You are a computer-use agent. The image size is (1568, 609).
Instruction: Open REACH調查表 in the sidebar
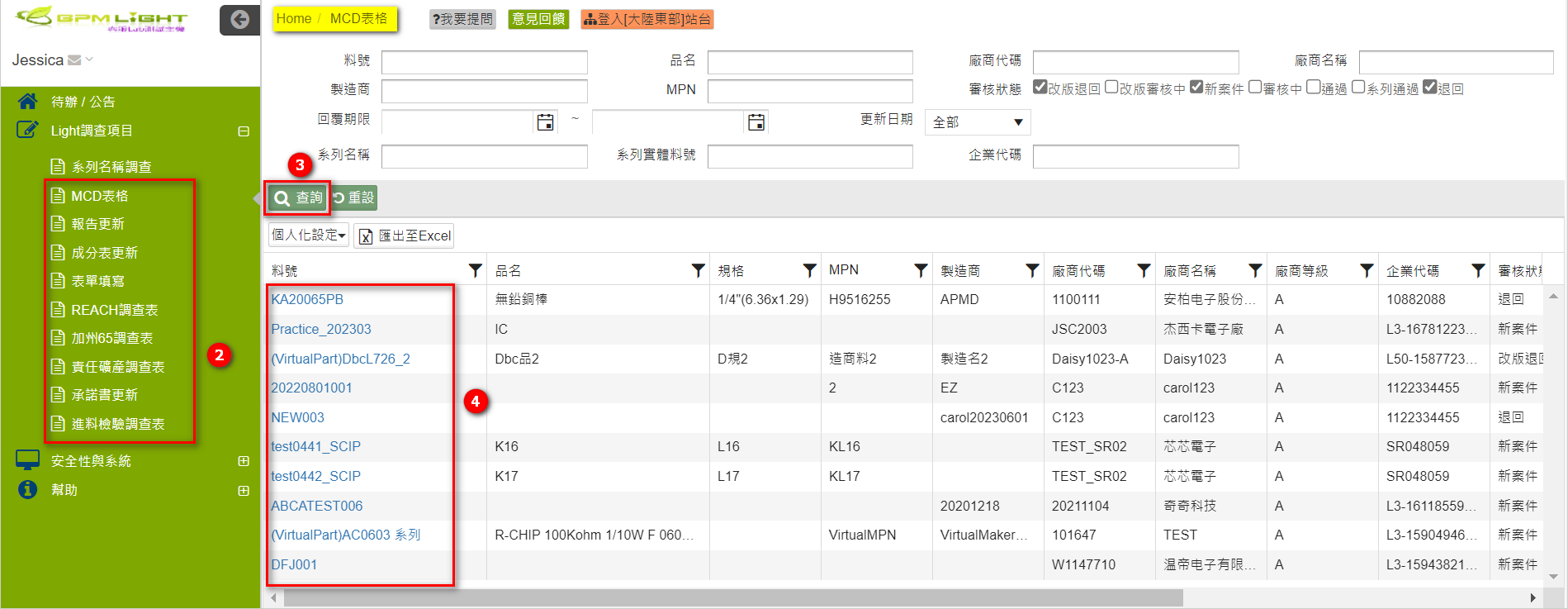[x=114, y=310]
